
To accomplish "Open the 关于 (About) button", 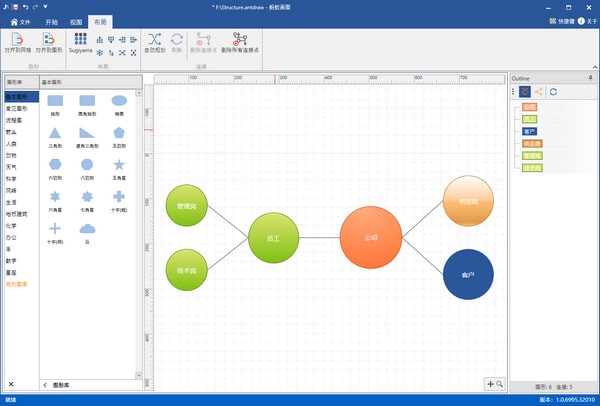I will 587,21.
